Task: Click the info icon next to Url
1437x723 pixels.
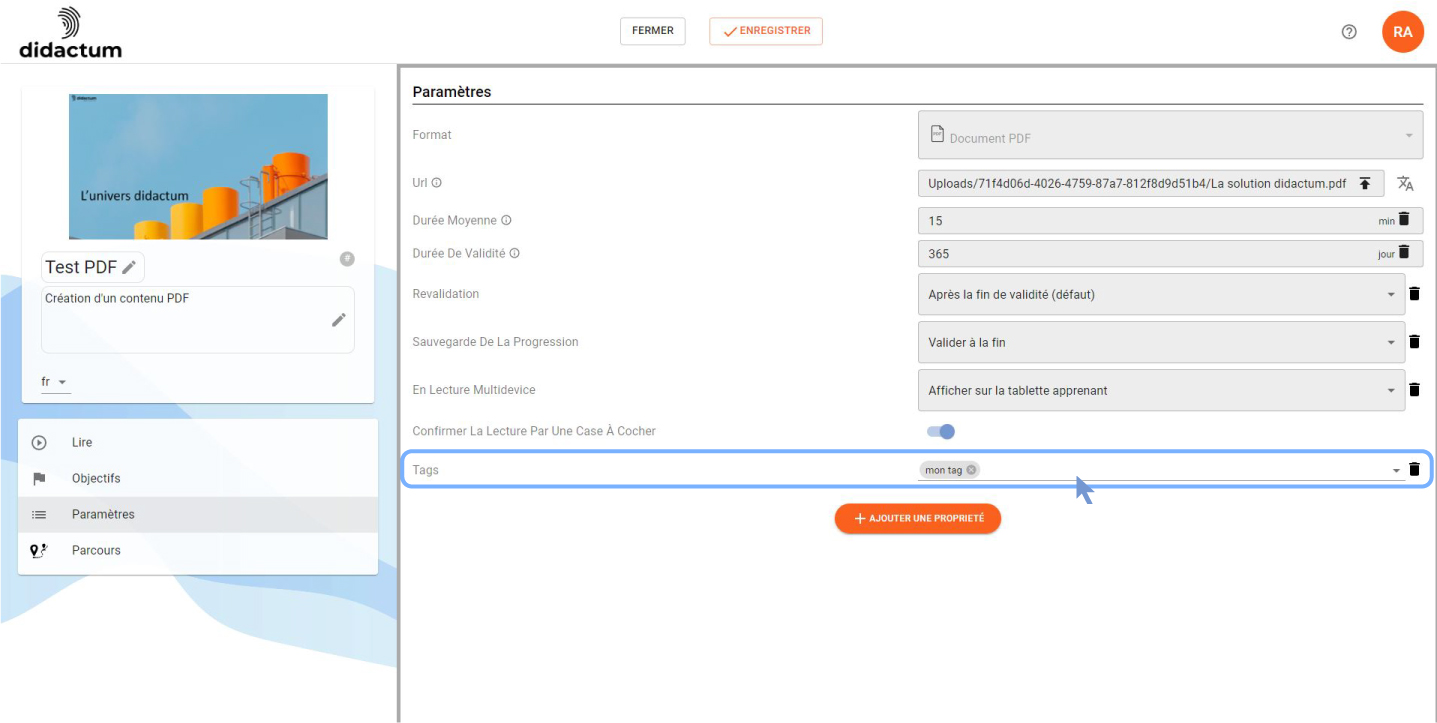Action: click(436, 183)
